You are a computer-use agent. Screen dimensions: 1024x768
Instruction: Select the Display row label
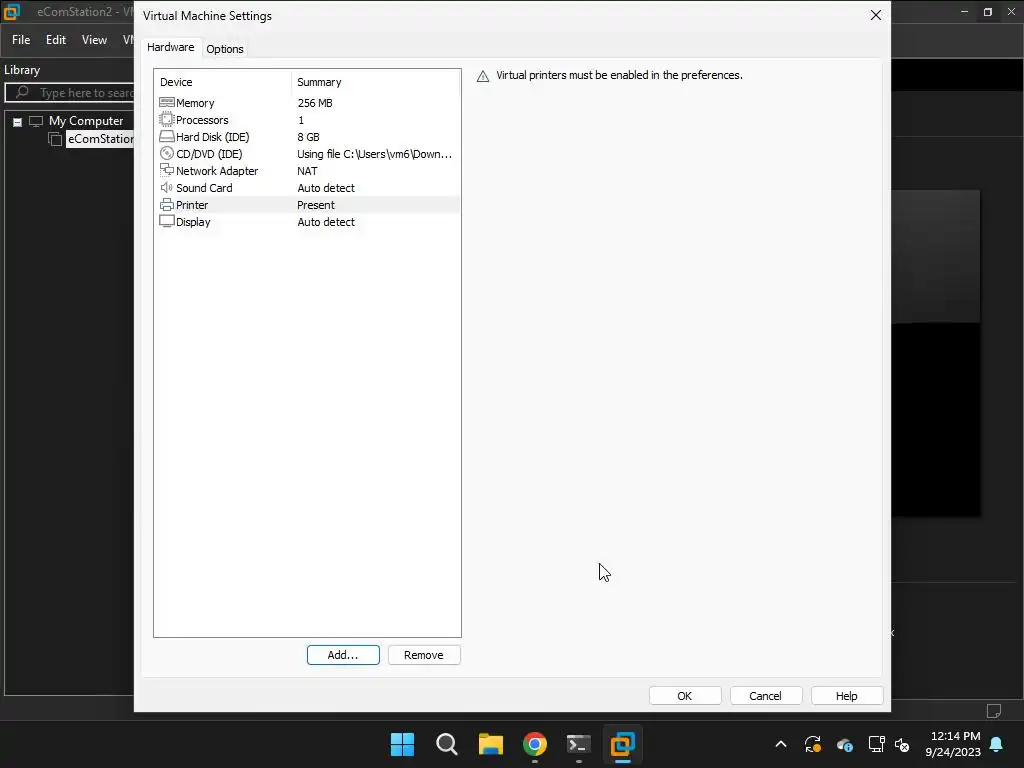coord(193,222)
